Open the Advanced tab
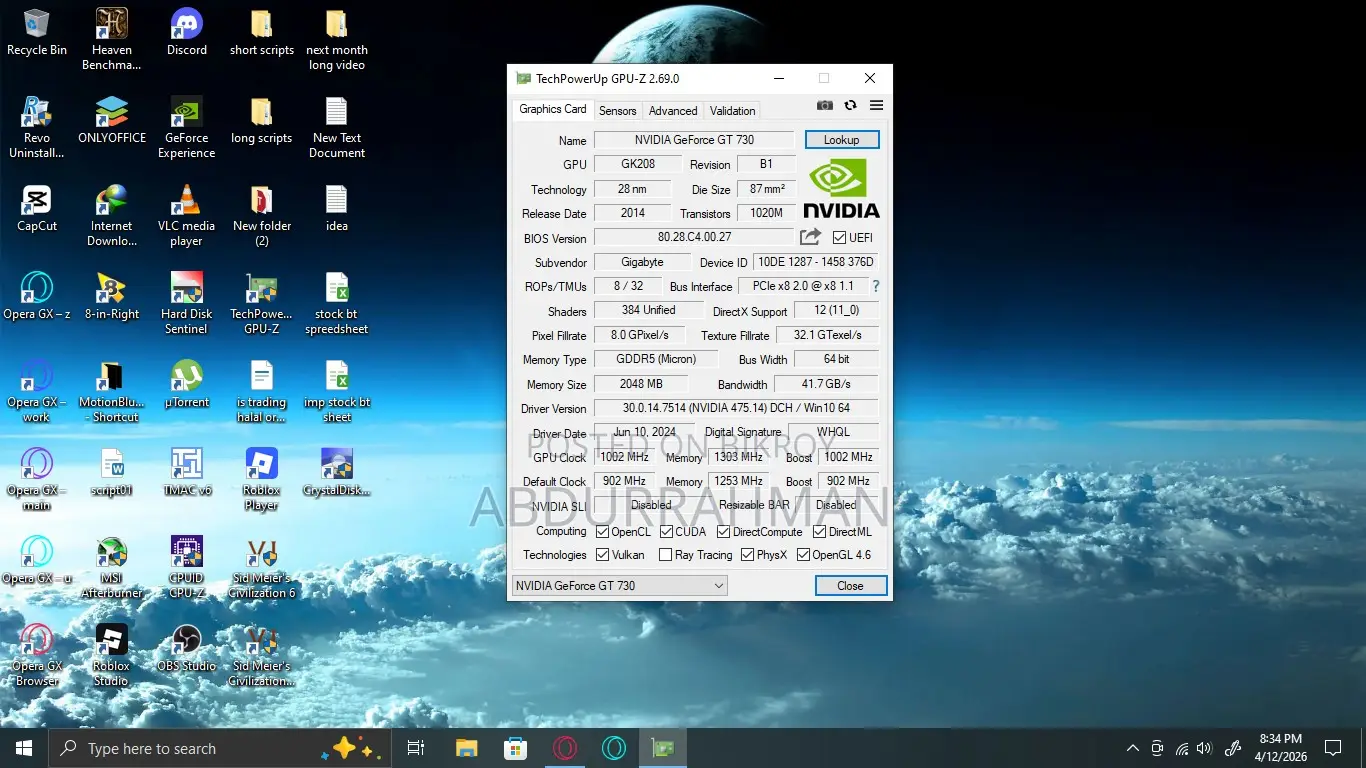This screenshot has height=768, width=1366. click(673, 111)
